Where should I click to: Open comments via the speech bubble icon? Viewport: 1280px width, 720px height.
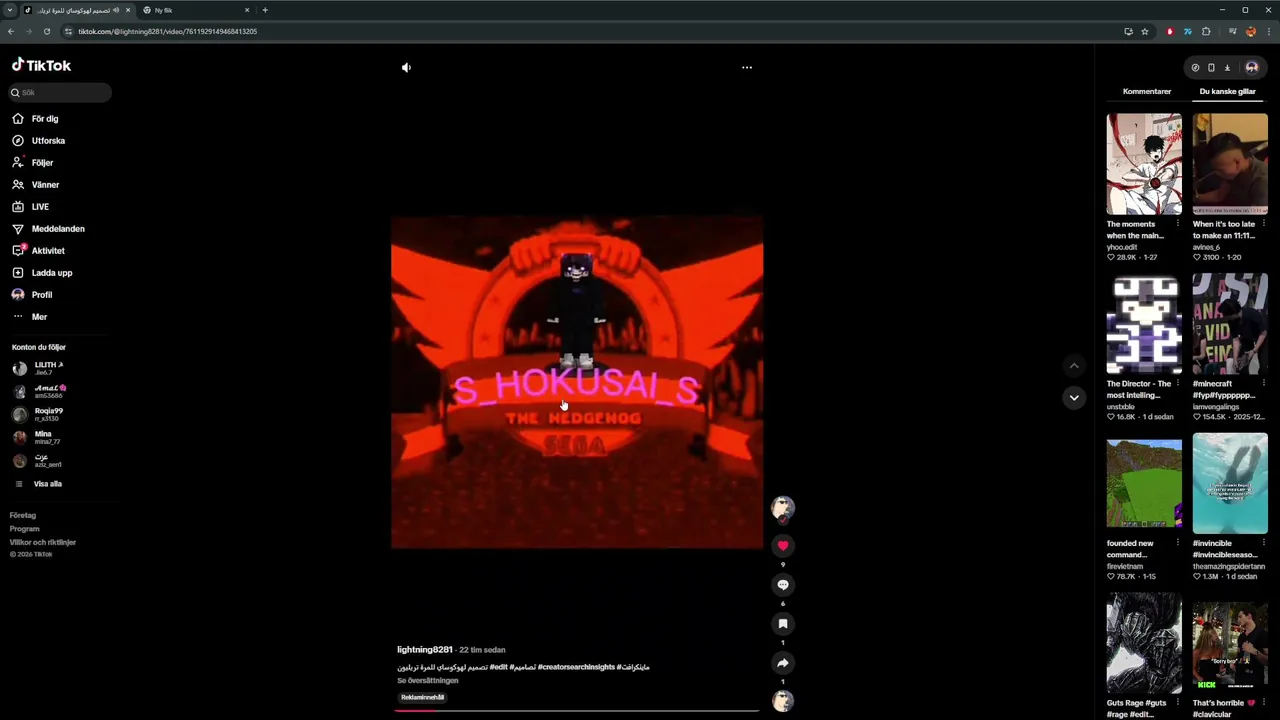tap(783, 585)
